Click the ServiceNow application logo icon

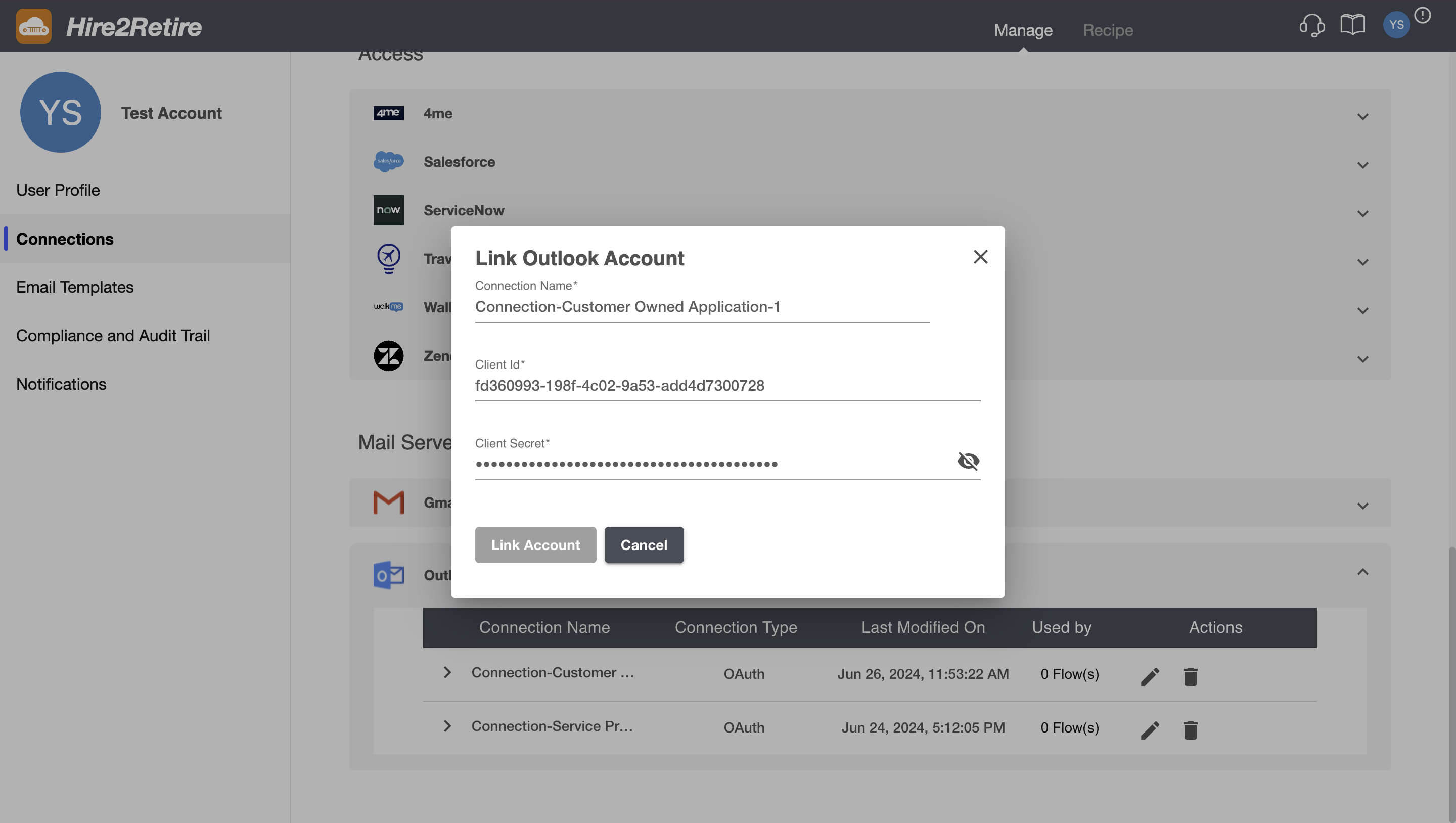(389, 210)
